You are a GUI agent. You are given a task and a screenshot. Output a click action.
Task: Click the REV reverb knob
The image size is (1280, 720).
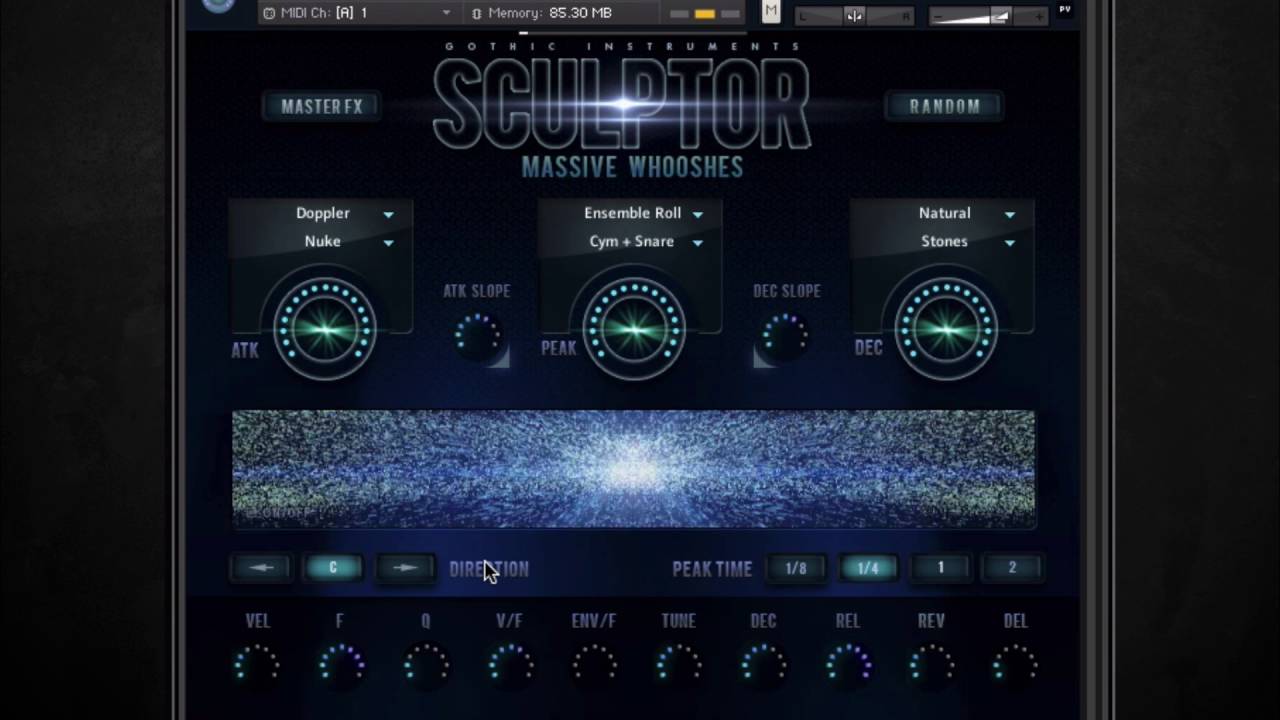931,663
